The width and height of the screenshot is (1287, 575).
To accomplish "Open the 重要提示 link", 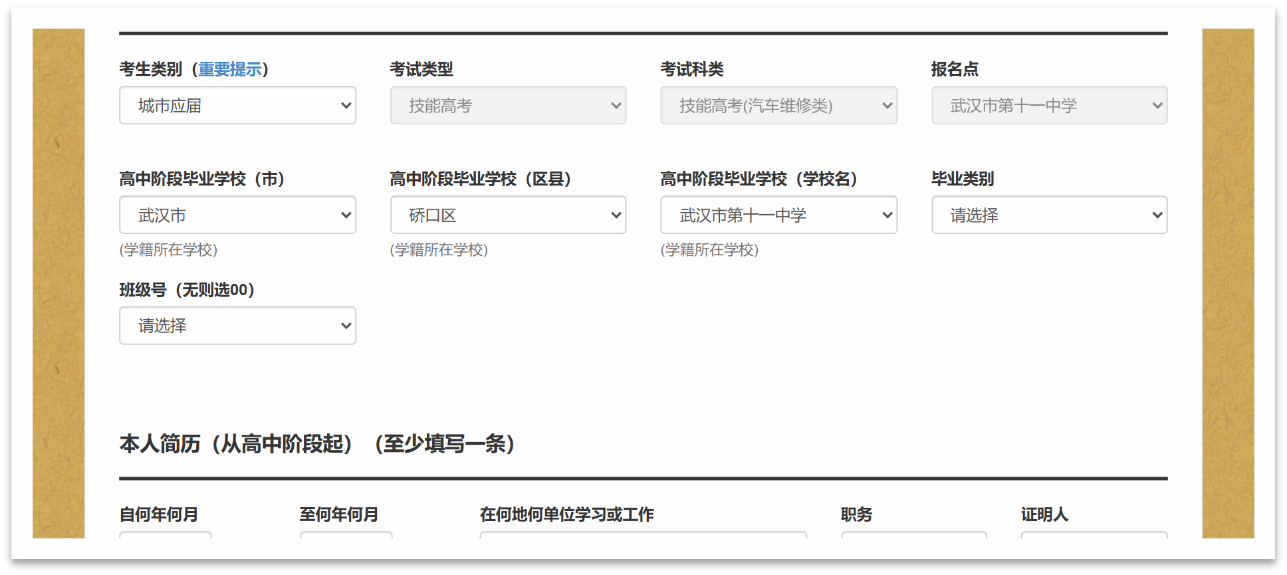I will click(x=229, y=69).
